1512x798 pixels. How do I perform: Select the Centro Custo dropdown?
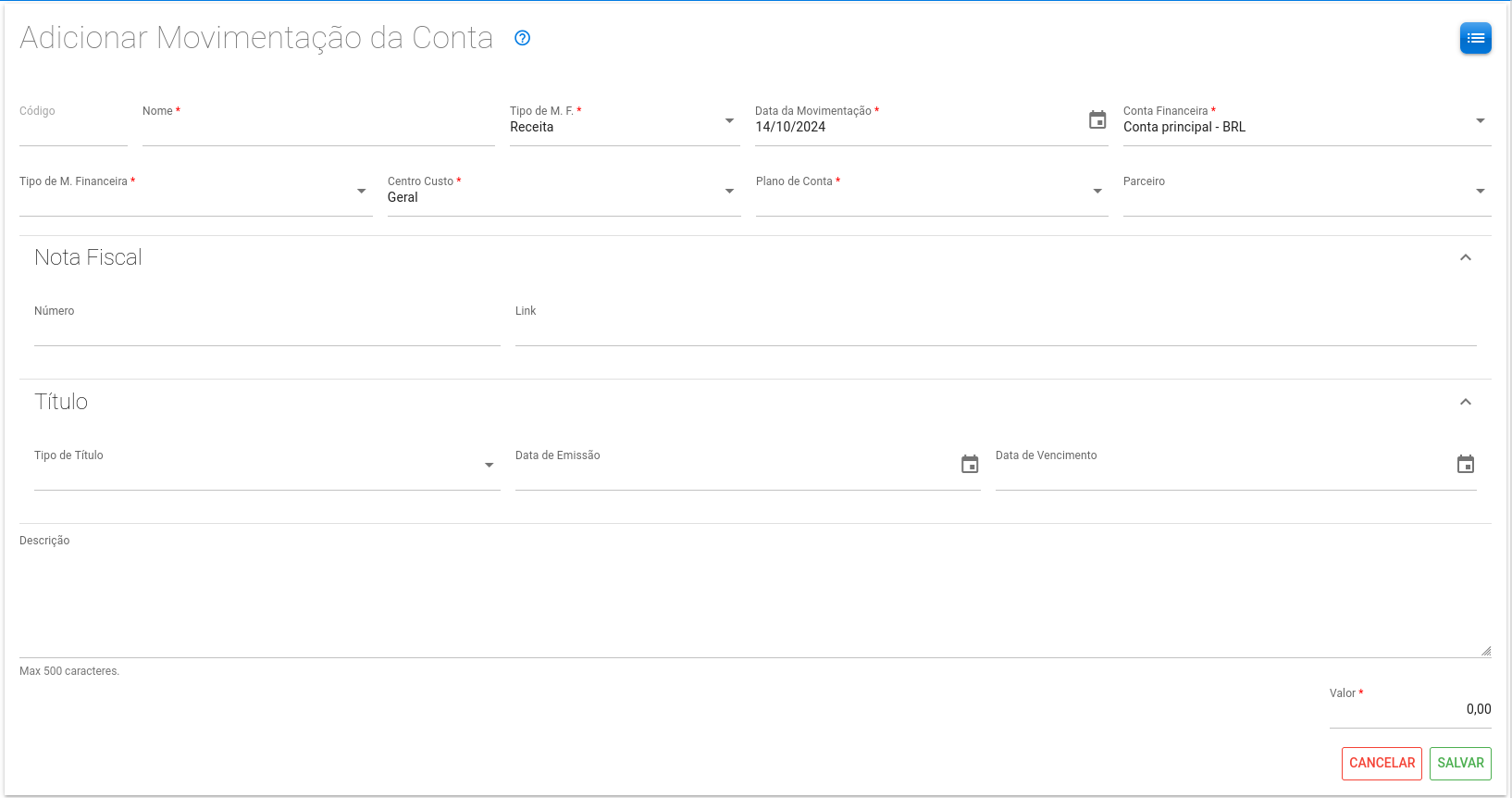click(x=563, y=197)
